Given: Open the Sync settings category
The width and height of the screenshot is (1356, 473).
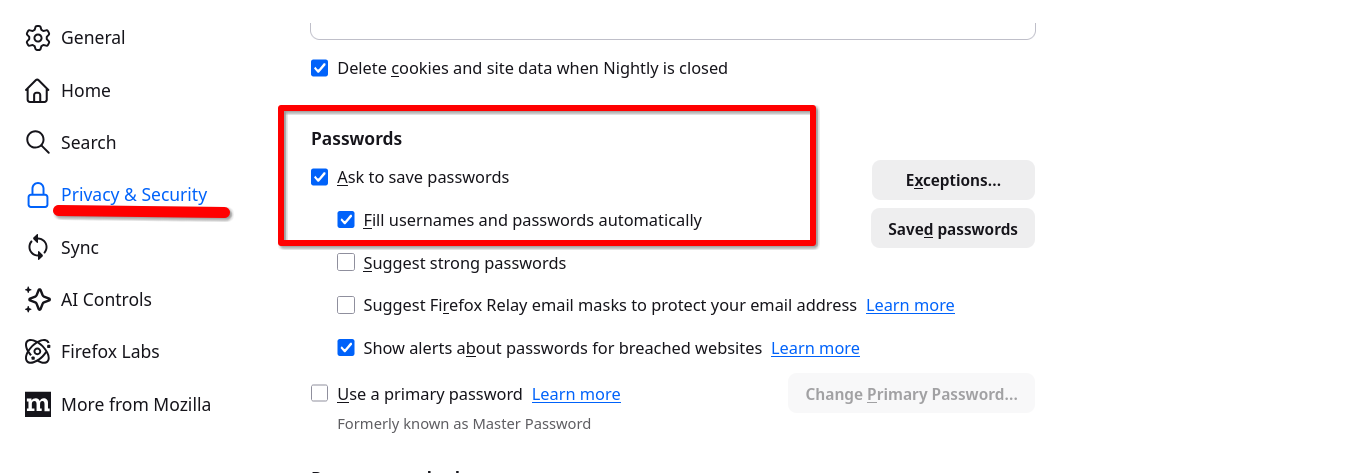Looking at the screenshot, I should click(x=80, y=247).
